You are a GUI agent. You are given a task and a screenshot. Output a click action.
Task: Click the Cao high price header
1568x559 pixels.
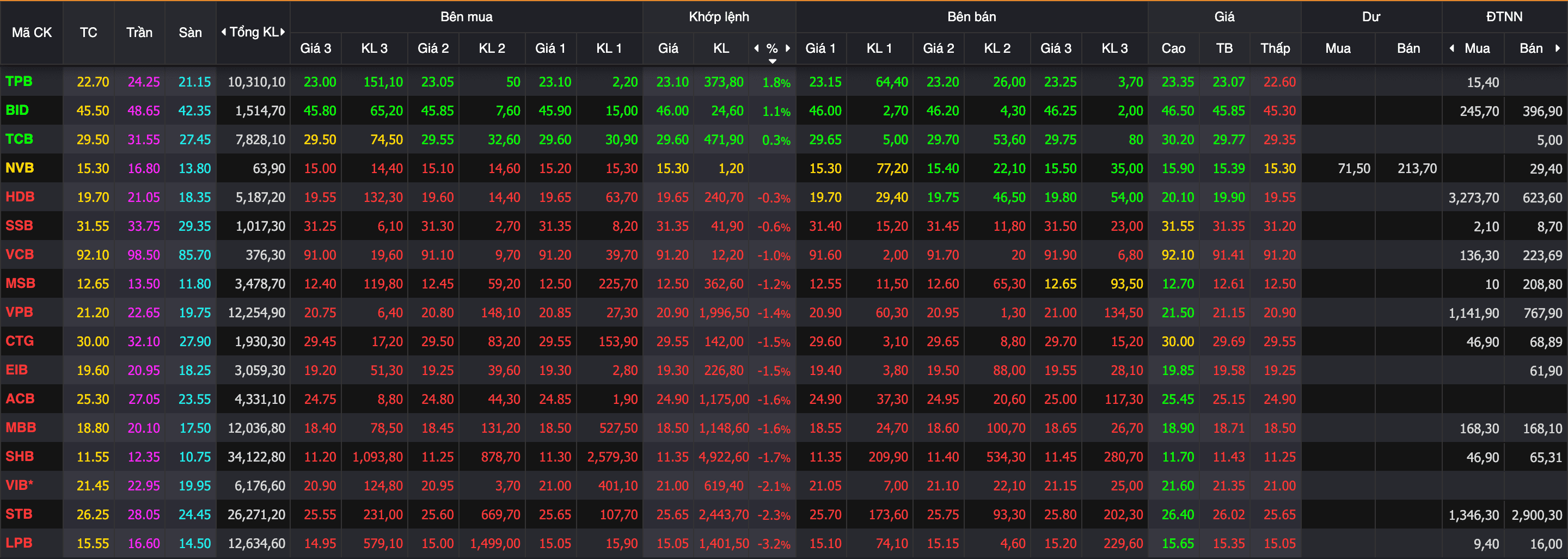coord(1174,48)
